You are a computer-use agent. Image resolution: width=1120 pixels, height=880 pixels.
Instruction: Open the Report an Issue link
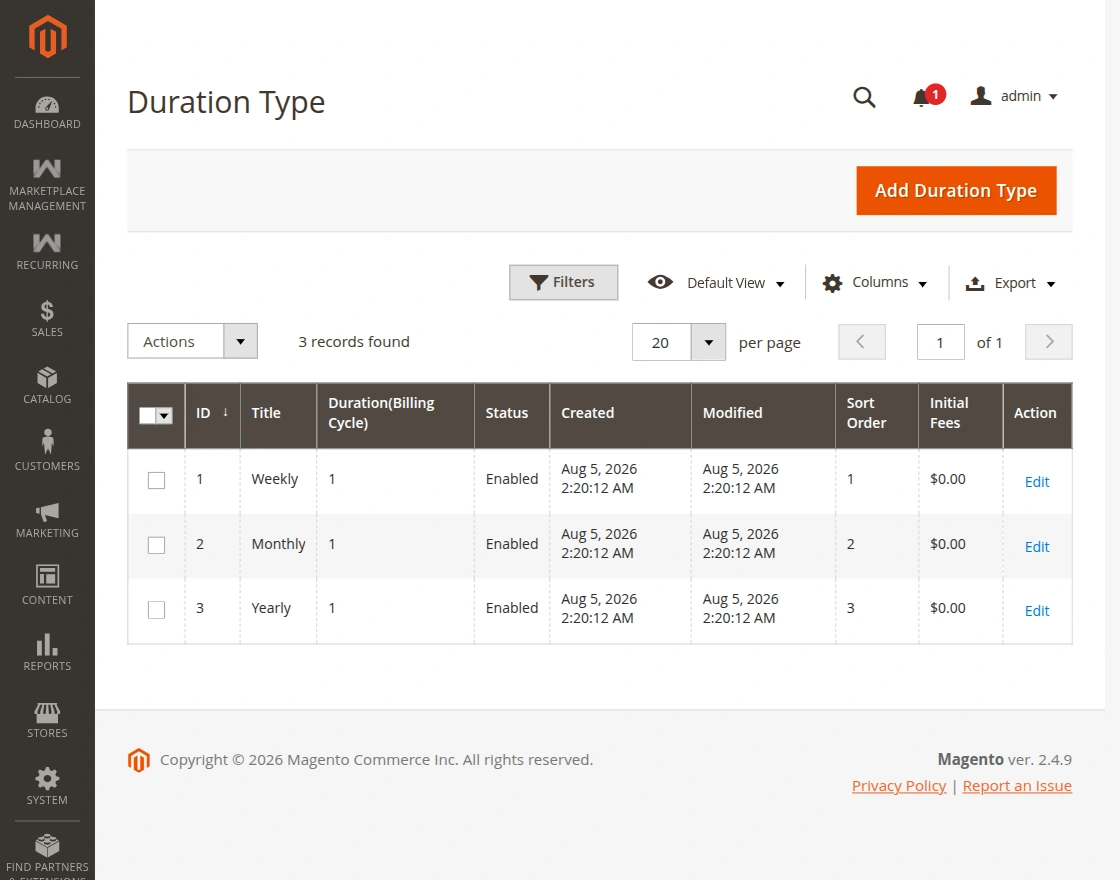tap(1017, 786)
